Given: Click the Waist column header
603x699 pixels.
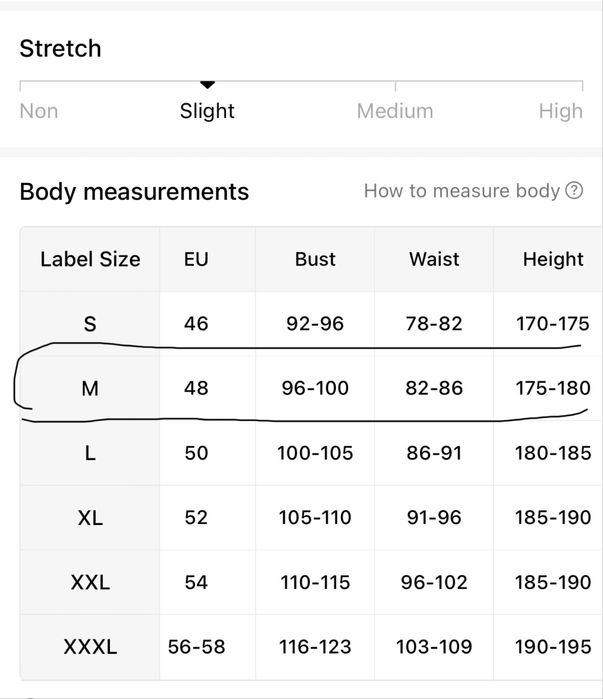Looking at the screenshot, I should click(x=434, y=259).
